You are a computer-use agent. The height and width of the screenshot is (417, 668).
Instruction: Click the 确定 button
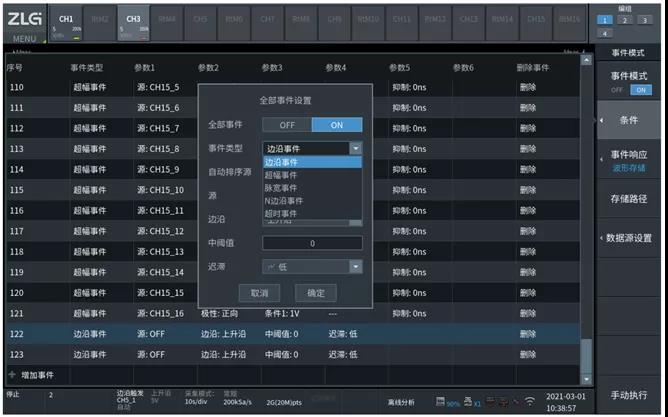pos(315,293)
